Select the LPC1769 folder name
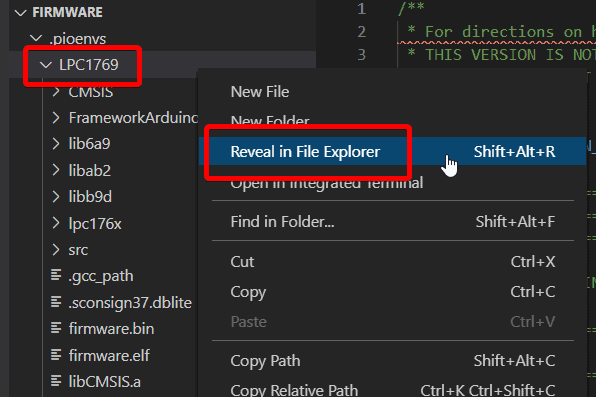 pos(89,65)
